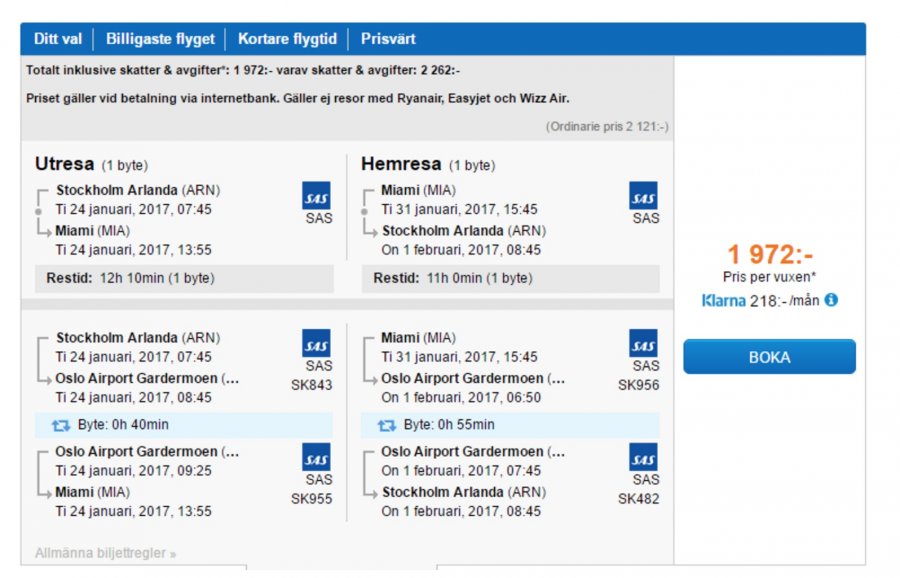Click the SAS logo in Utresa summary
Screen dimensions: 900x578
(316, 195)
